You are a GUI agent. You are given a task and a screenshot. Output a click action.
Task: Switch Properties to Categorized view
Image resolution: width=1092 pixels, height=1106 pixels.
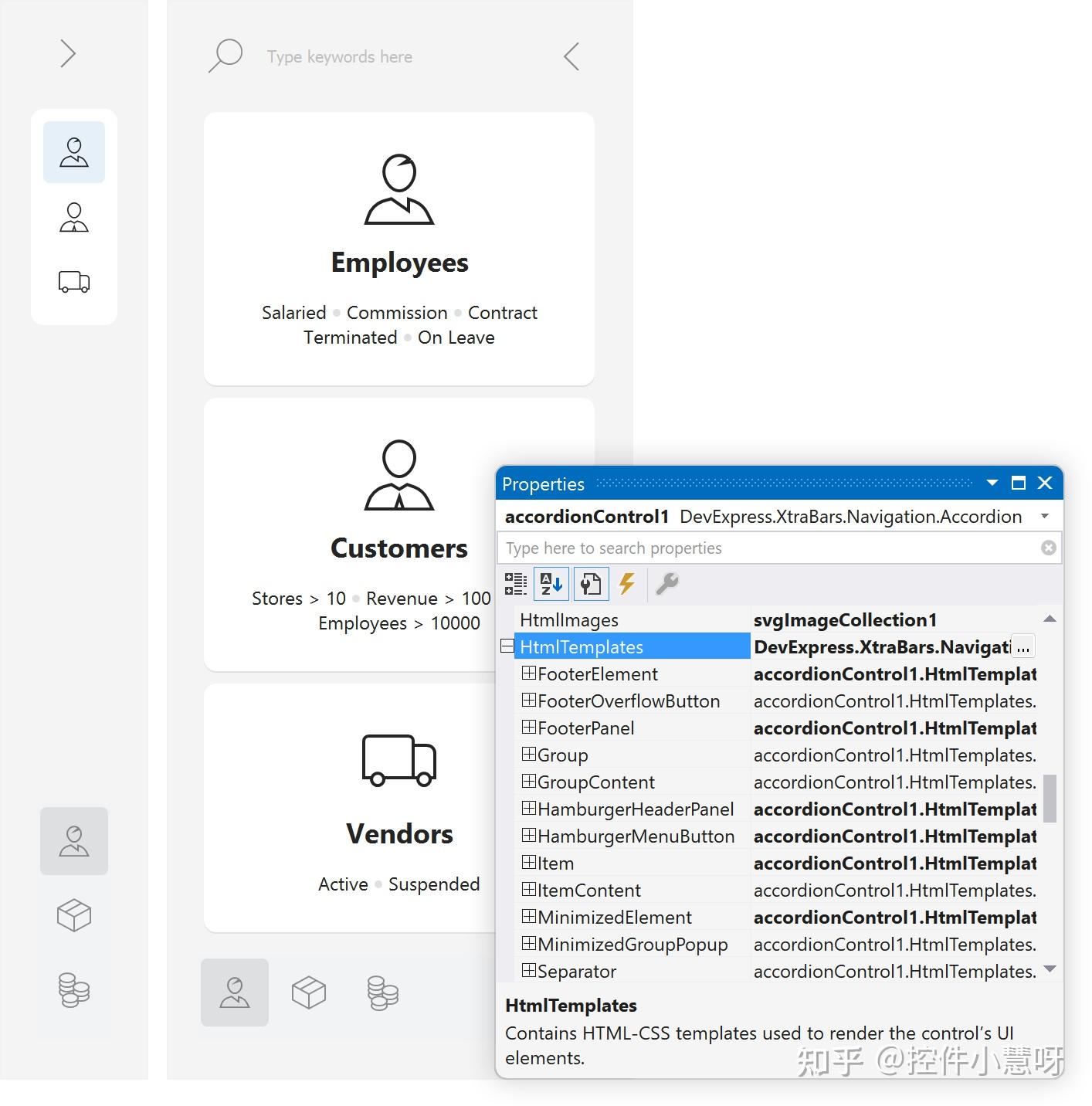[516, 584]
